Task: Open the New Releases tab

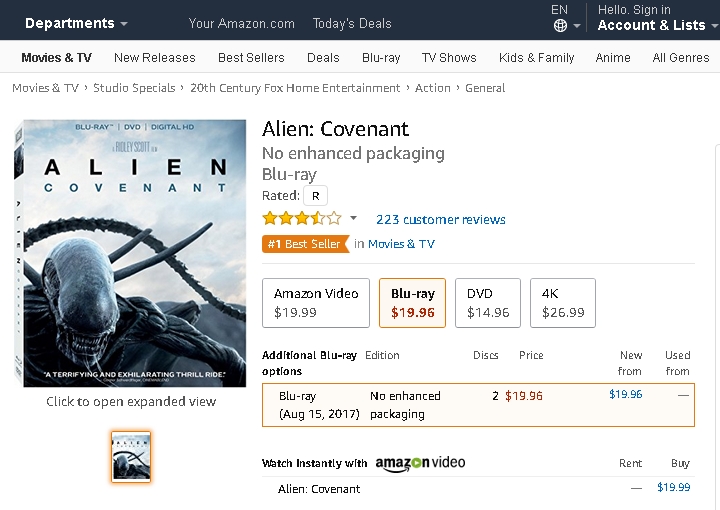Action: coord(155,58)
